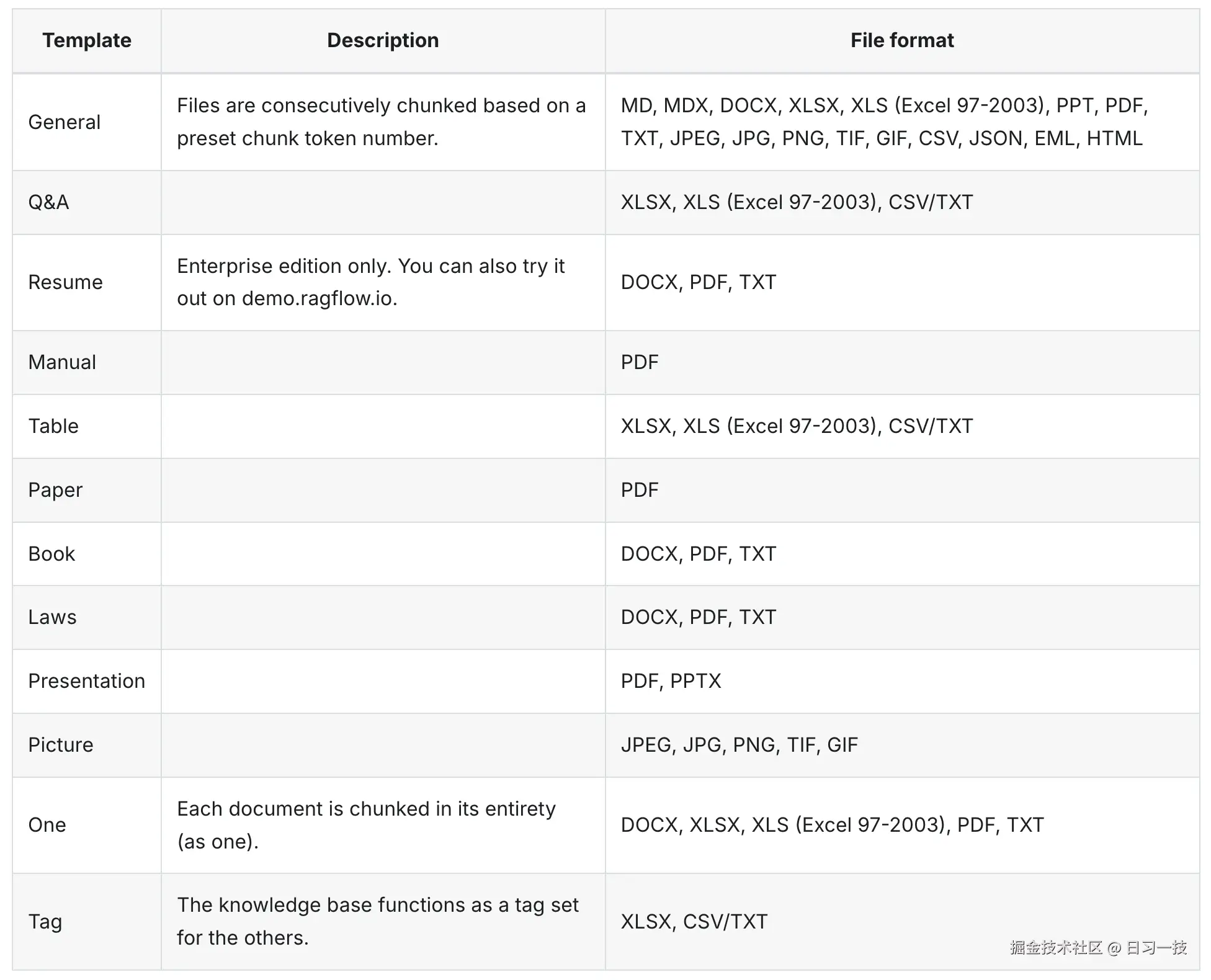Click the Book template name
Image resolution: width=1211 pixels, height=980 pixels.
[x=51, y=554]
